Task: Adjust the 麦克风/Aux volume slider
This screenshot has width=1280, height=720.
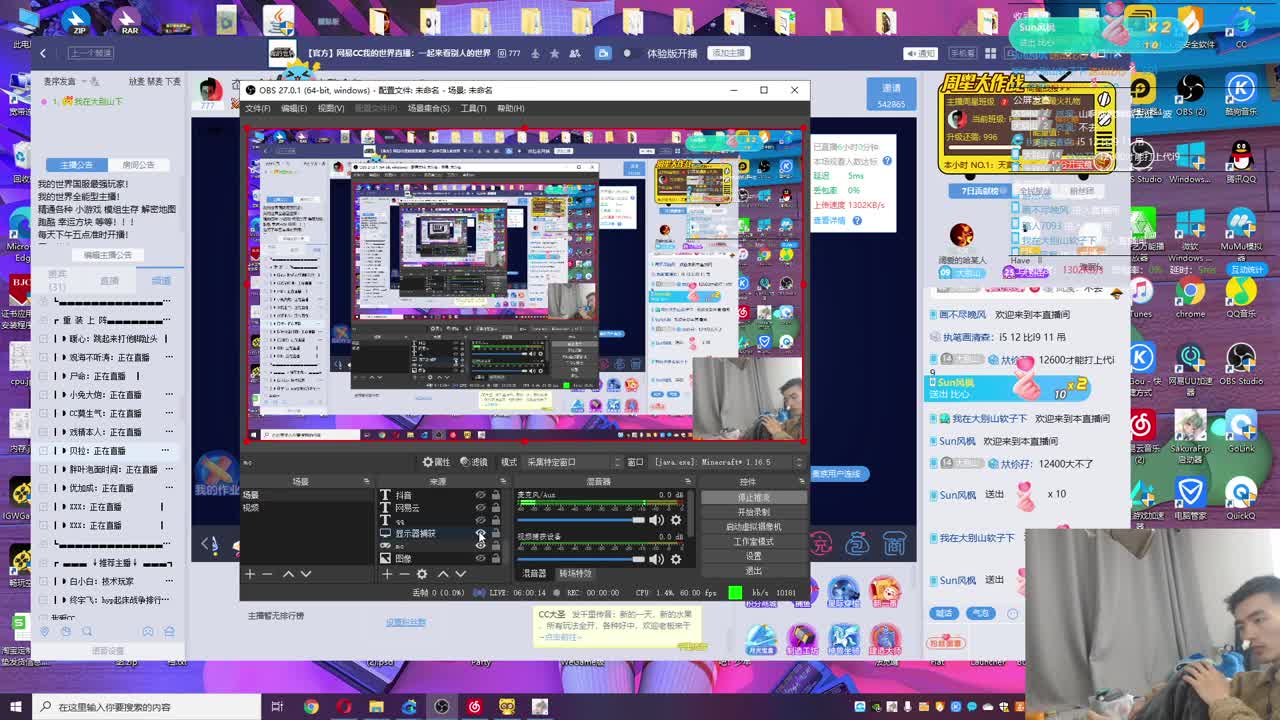Action: tap(581, 520)
